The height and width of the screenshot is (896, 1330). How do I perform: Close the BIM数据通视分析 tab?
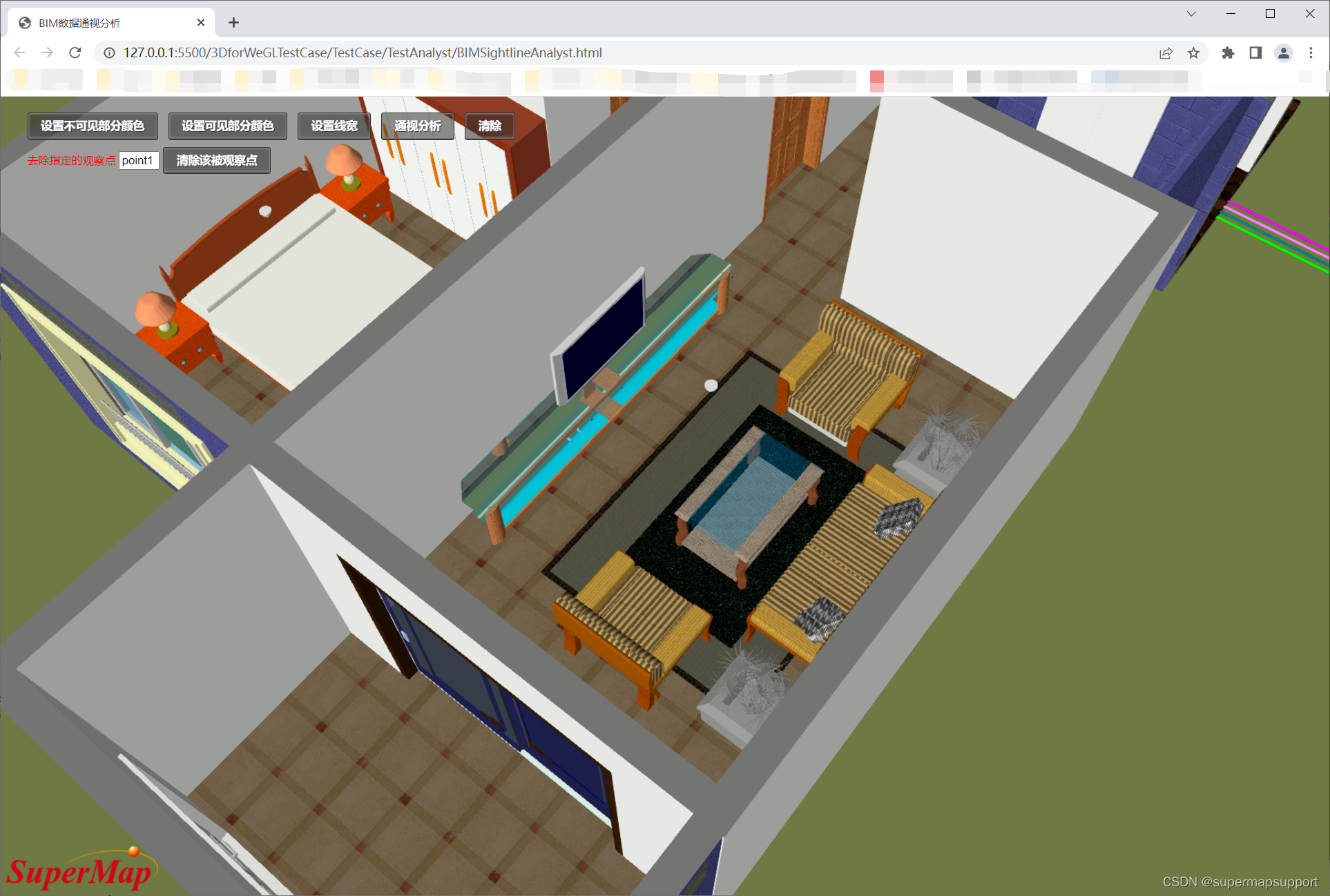tap(201, 23)
